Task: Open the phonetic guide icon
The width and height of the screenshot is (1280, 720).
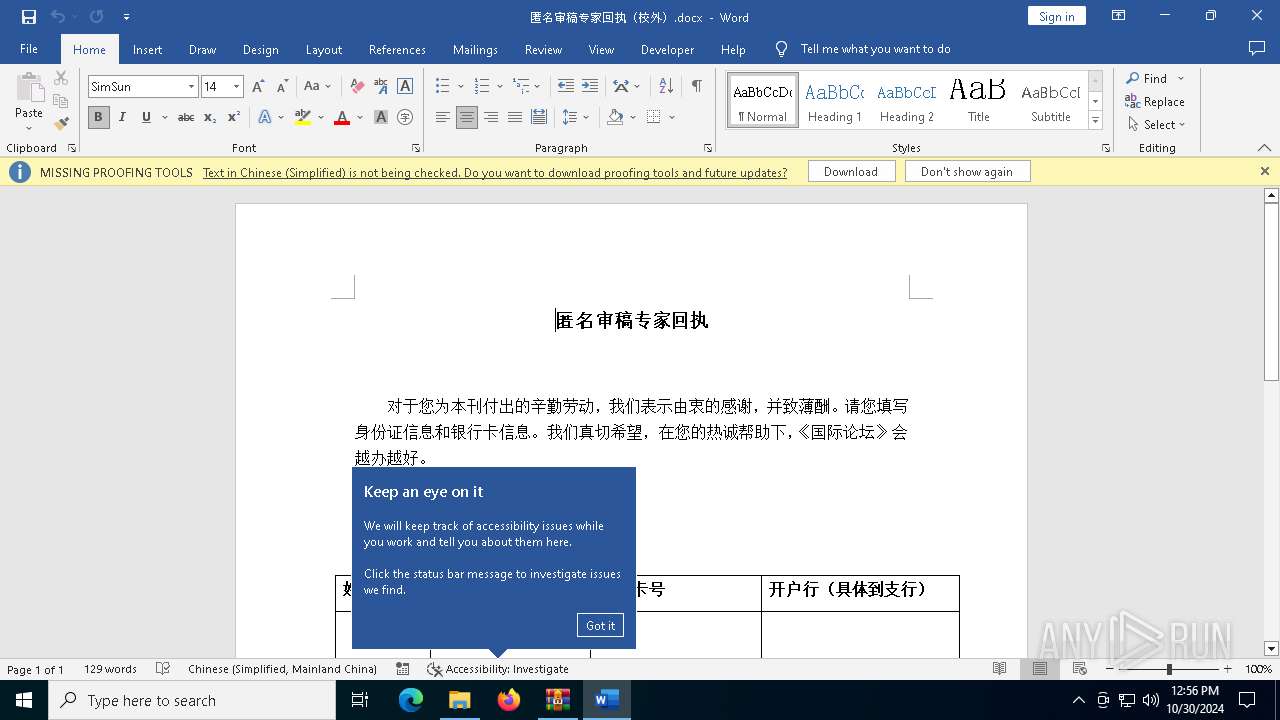Action: pyautogui.click(x=381, y=87)
